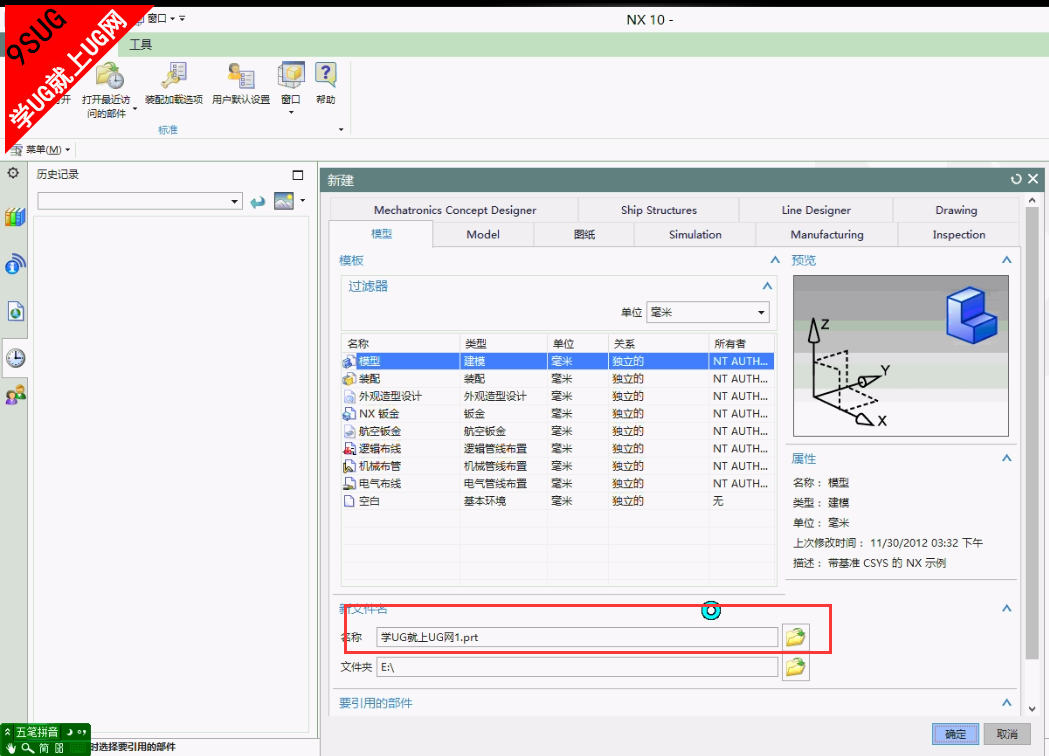Click the 五笔拼音 input method indicator
This screenshot has width=1049, height=756.
point(37,732)
